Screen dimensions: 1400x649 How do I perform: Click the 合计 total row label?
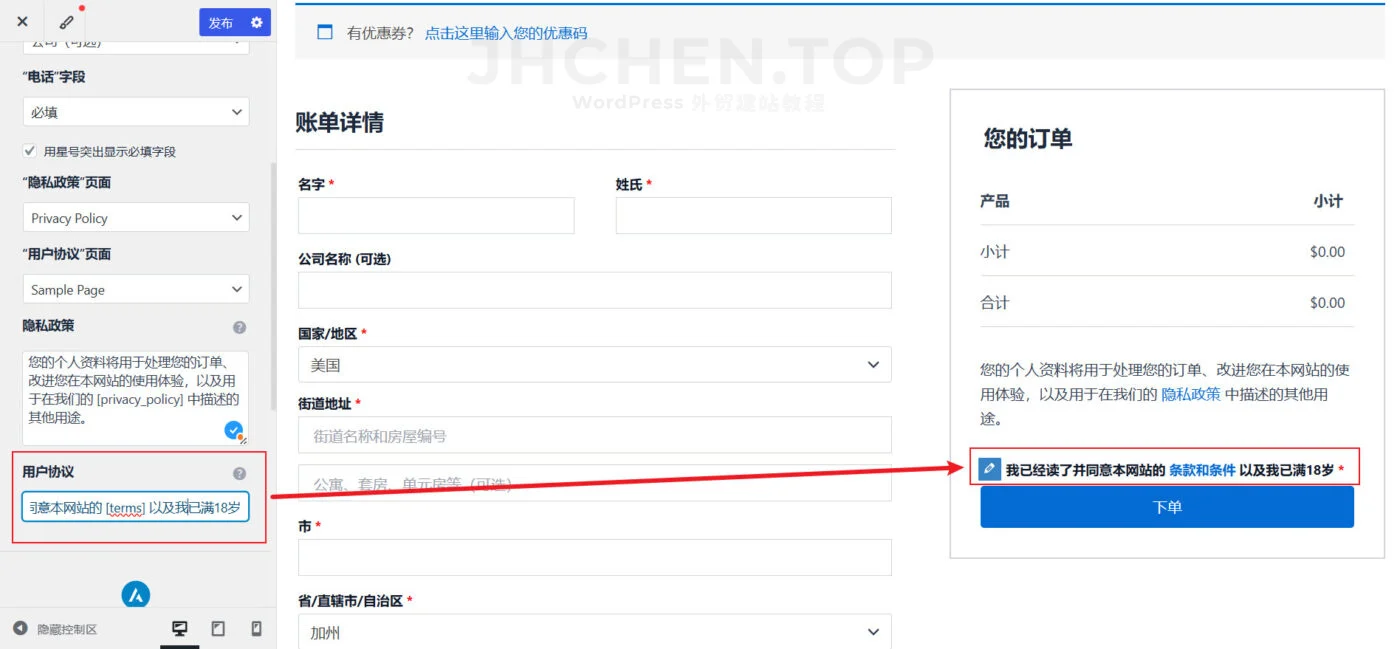point(995,302)
